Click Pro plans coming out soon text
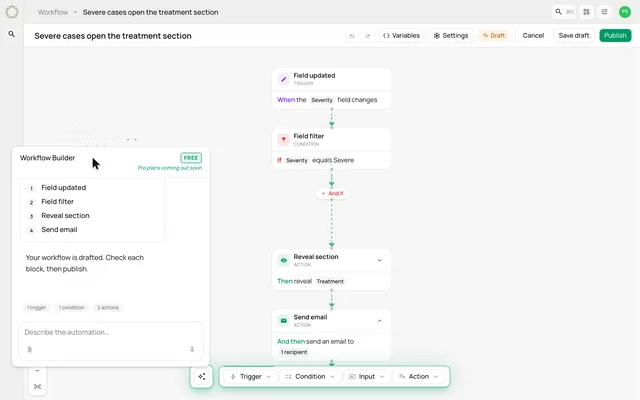640x400 pixels. click(169, 168)
